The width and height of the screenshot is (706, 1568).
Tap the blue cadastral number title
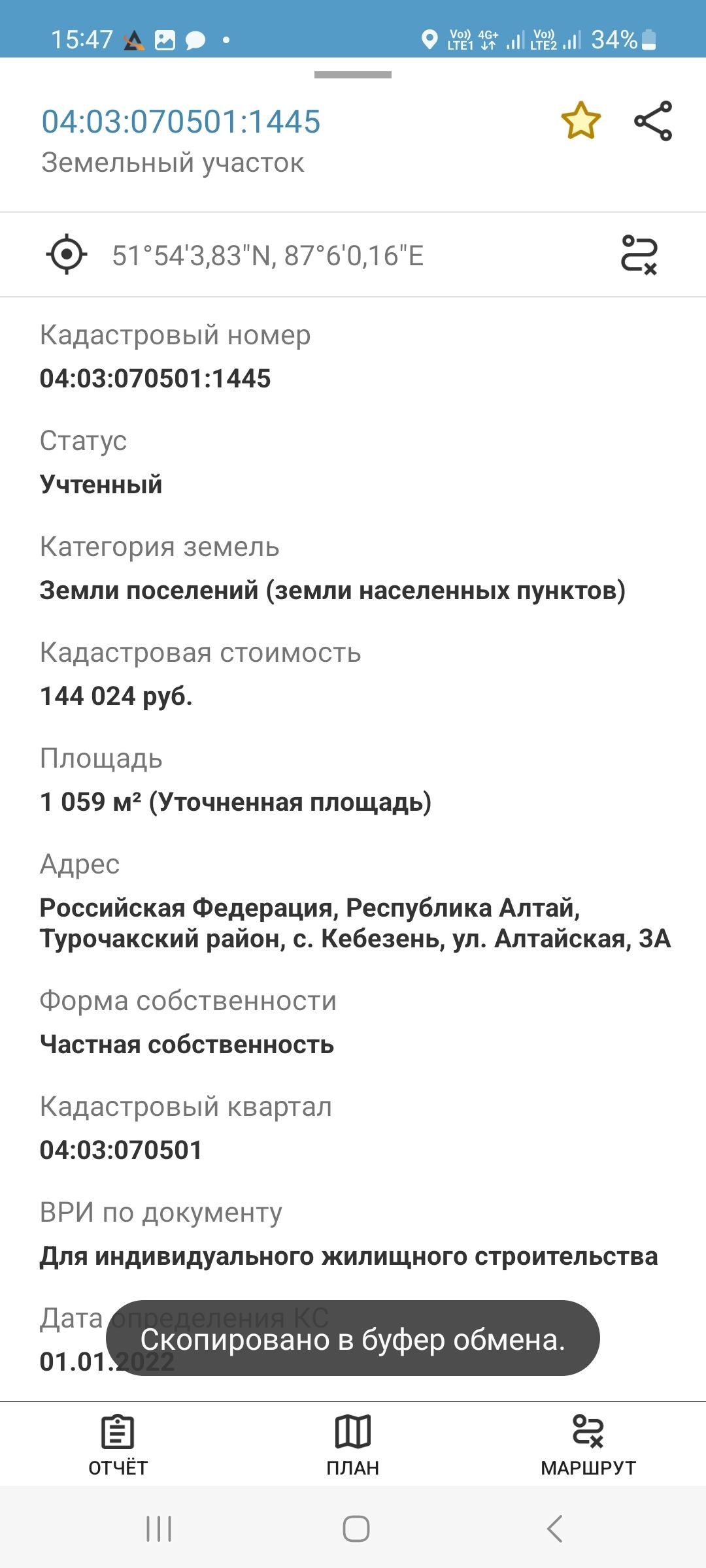click(x=181, y=122)
